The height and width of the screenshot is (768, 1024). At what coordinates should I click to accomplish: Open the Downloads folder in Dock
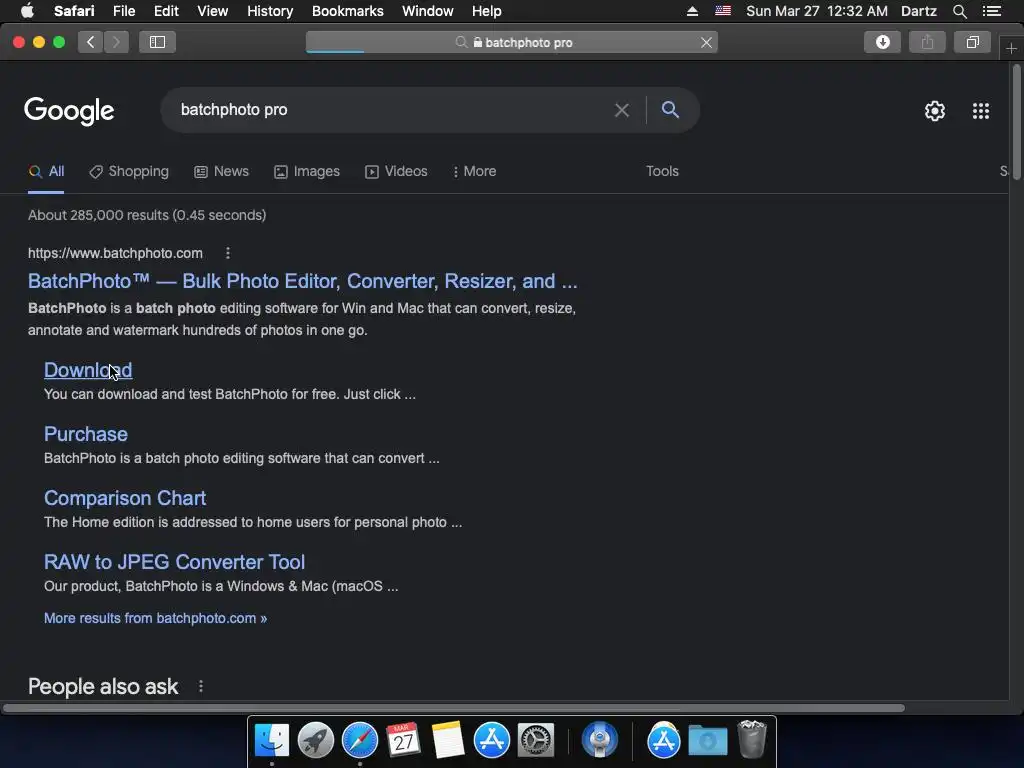point(708,741)
